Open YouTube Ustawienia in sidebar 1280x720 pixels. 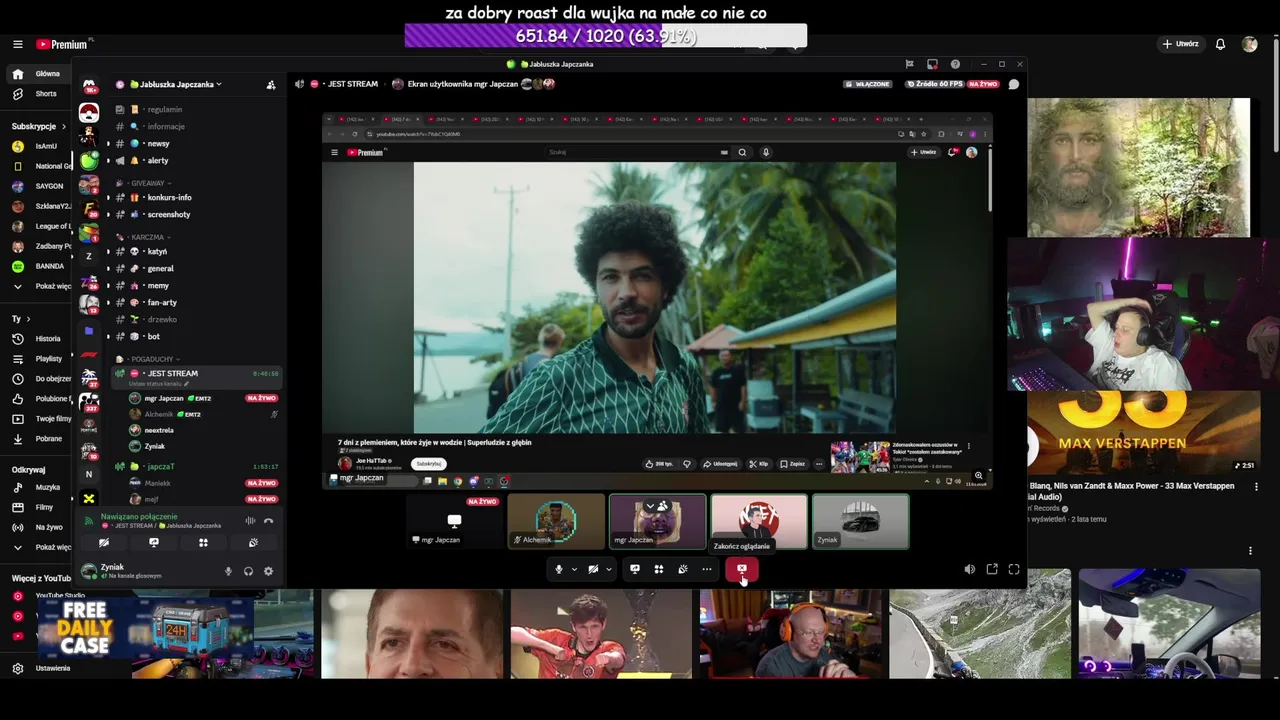pos(42,668)
